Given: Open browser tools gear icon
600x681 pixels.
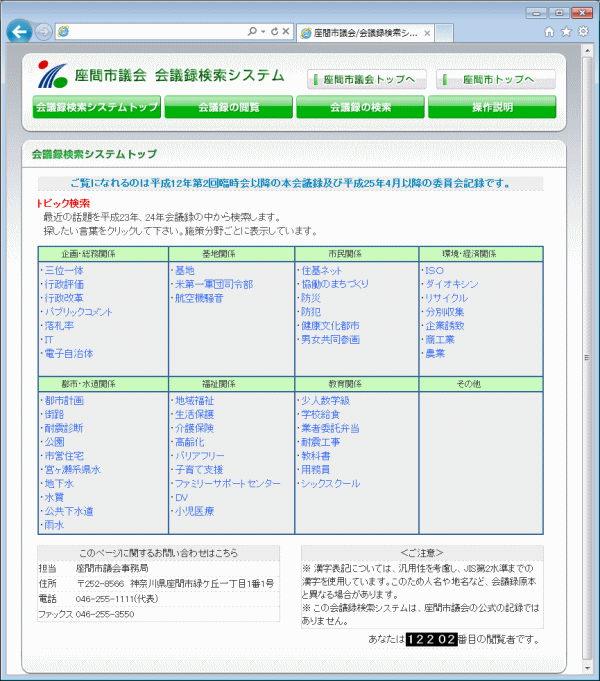Looking at the screenshot, I should point(583,32).
